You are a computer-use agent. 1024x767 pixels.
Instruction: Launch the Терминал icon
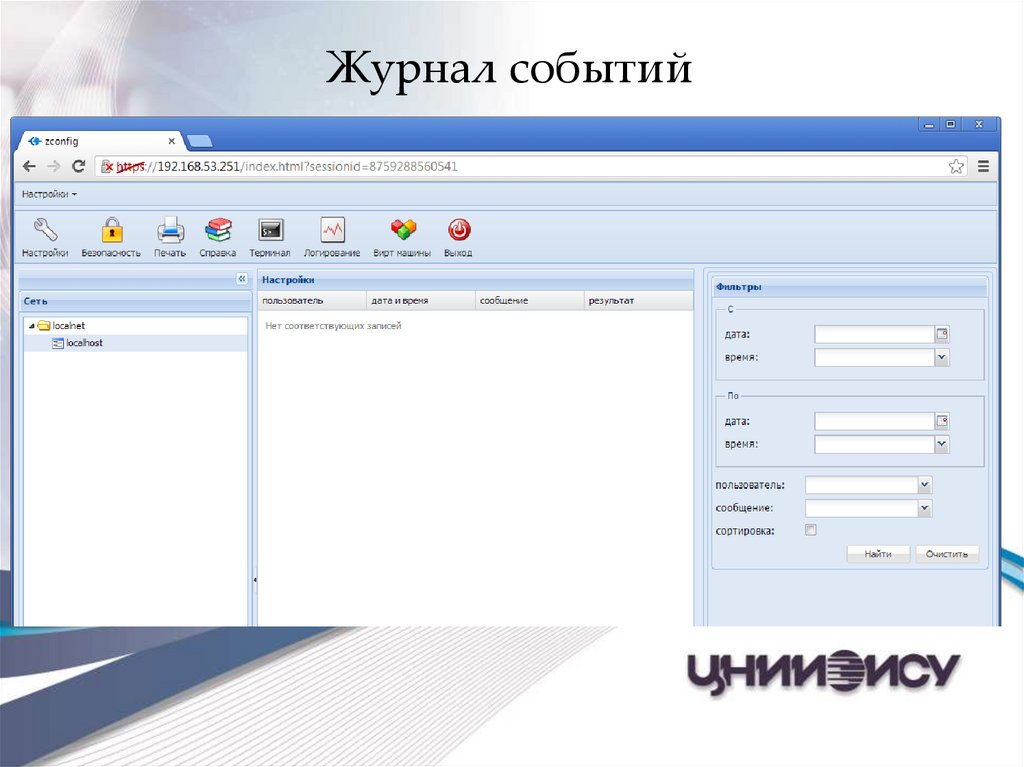pos(270,230)
